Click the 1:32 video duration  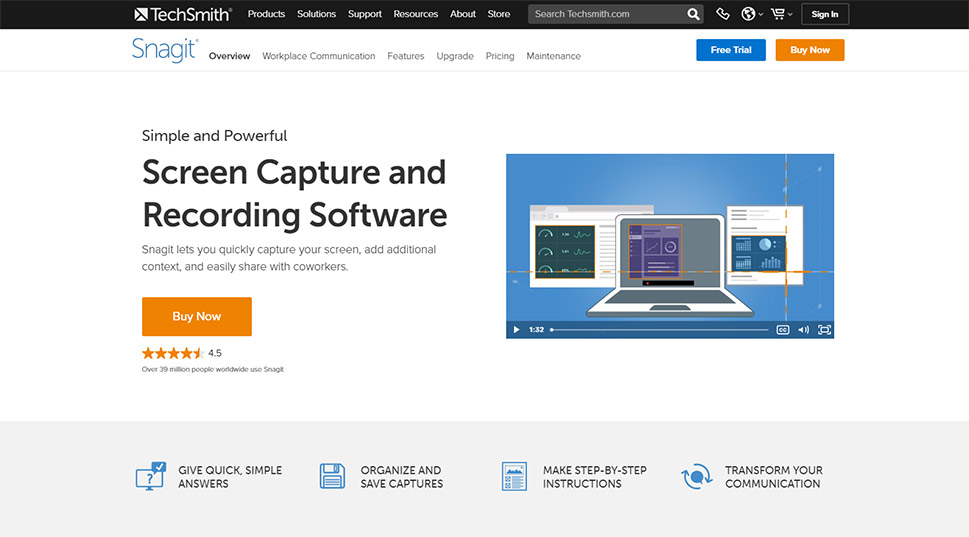click(x=536, y=329)
